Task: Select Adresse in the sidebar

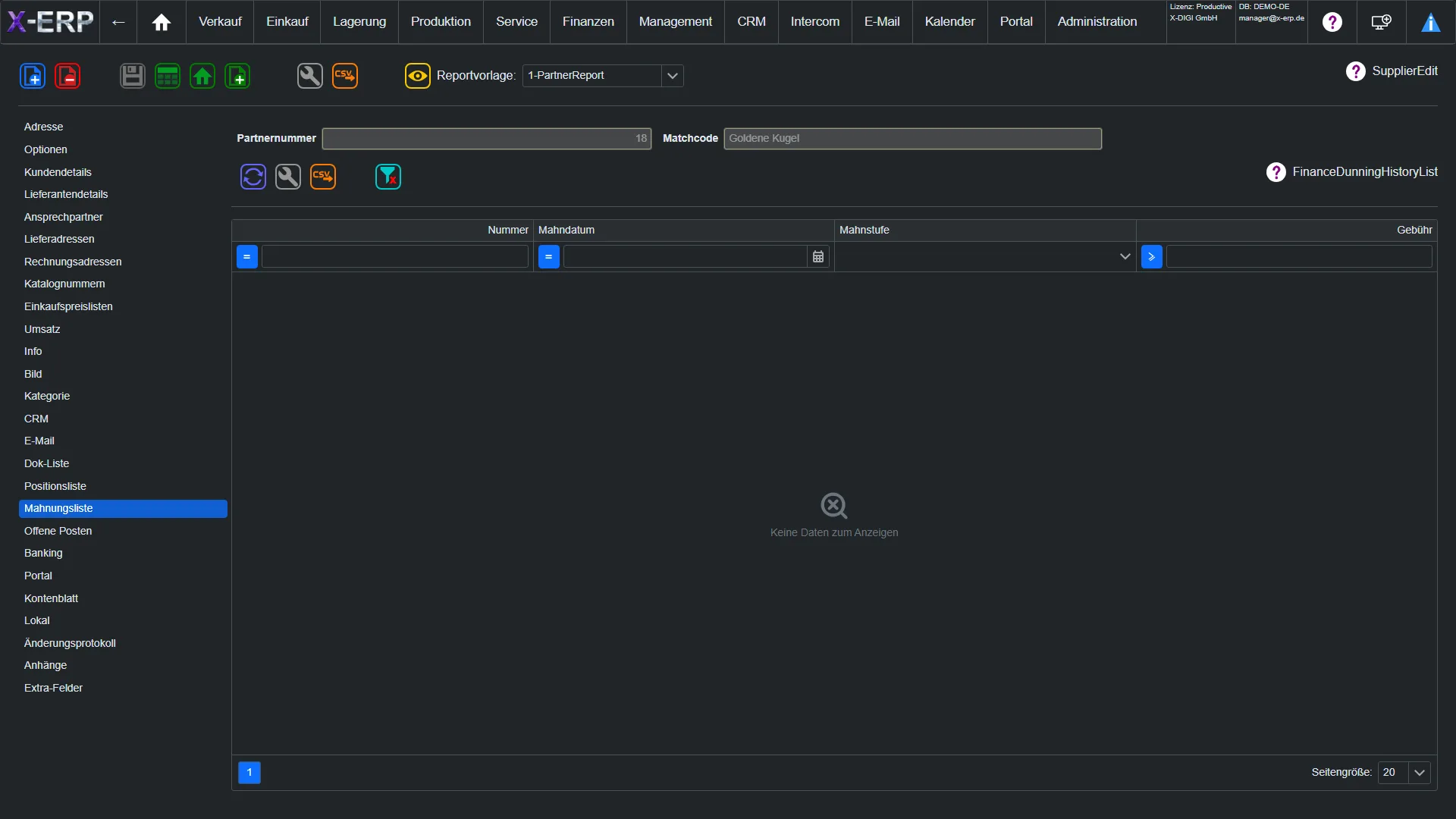Action: tap(123, 127)
